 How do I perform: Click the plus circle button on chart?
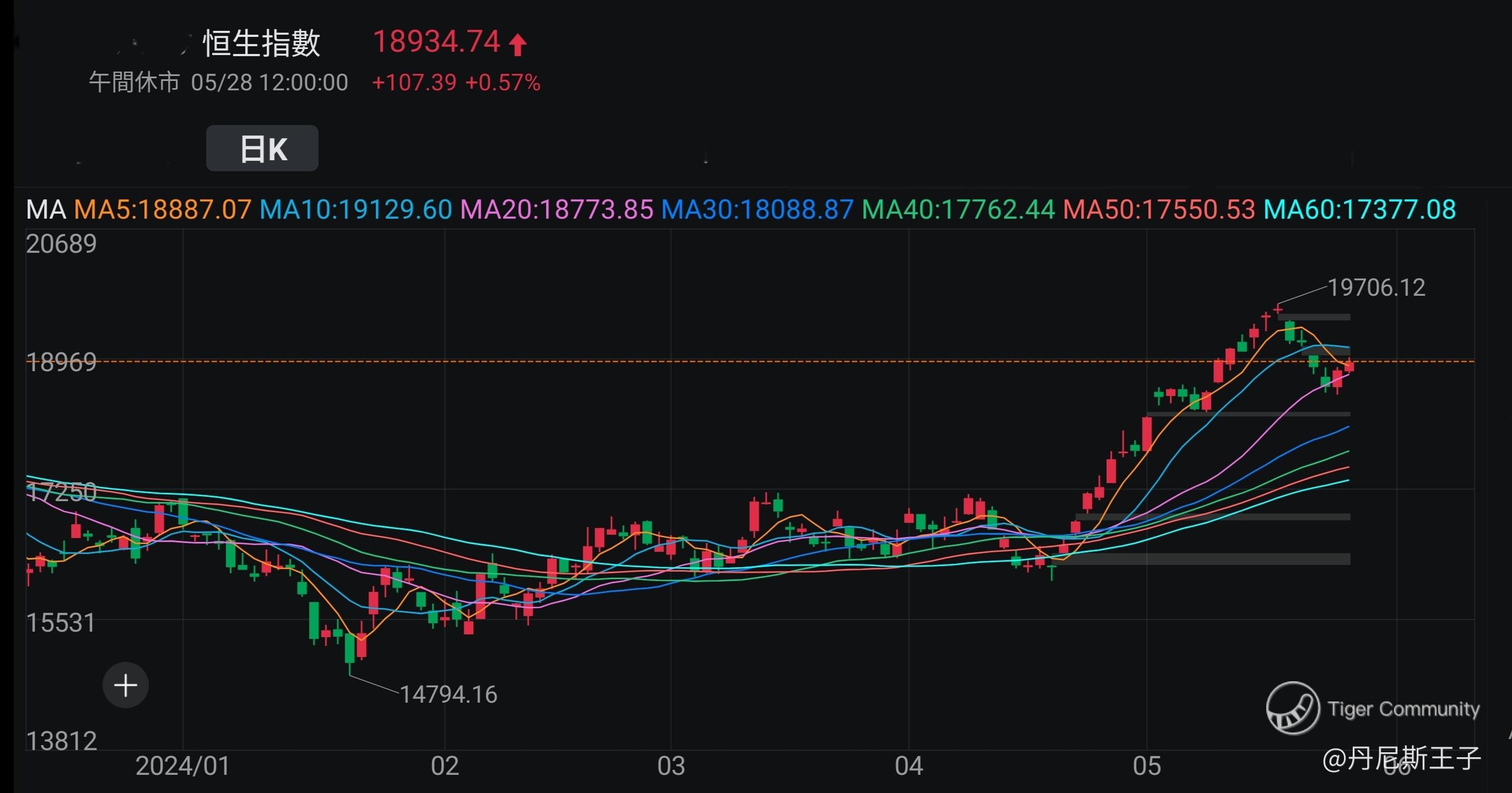pyautogui.click(x=126, y=685)
